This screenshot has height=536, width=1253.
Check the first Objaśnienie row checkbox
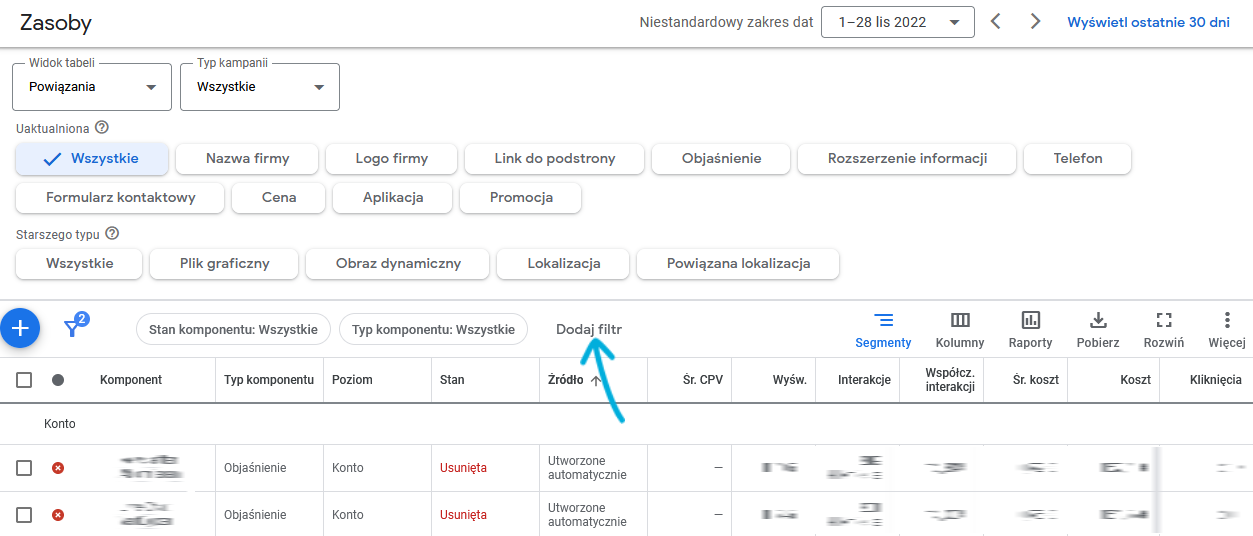pyautogui.click(x=24, y=468)
